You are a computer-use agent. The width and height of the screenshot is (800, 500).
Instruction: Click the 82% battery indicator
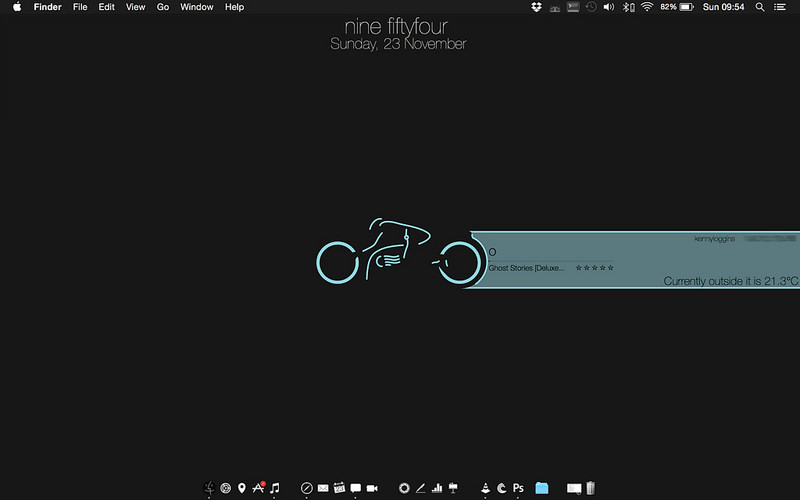coord(677,7)
